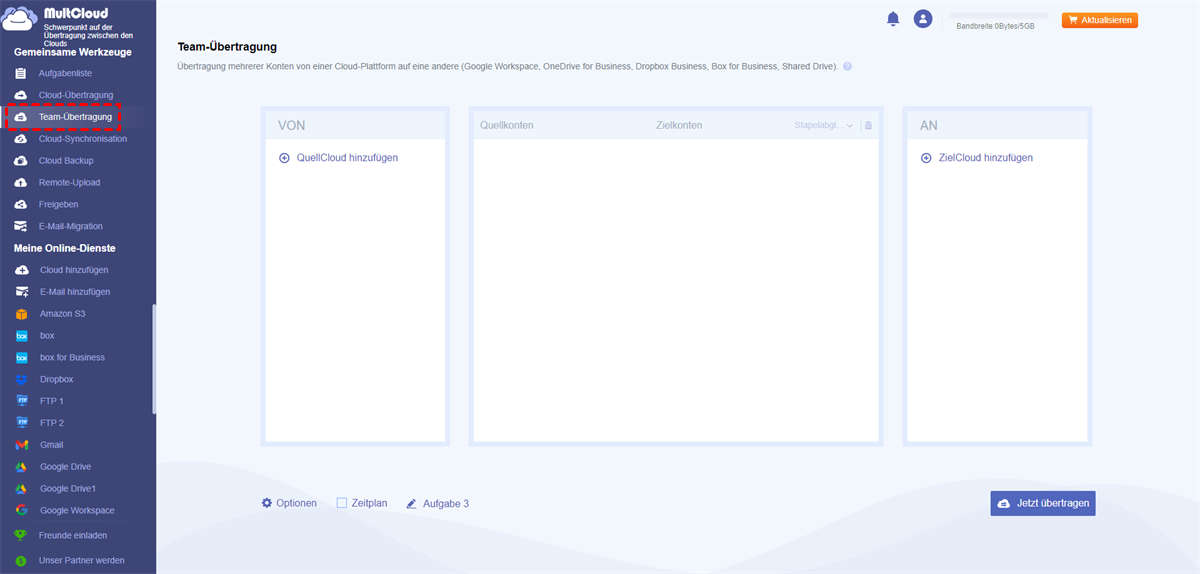This screenshot has height=574, width=1200.
Task: Open the Stapelabgleich dropdown
Action: click(824, 126)
